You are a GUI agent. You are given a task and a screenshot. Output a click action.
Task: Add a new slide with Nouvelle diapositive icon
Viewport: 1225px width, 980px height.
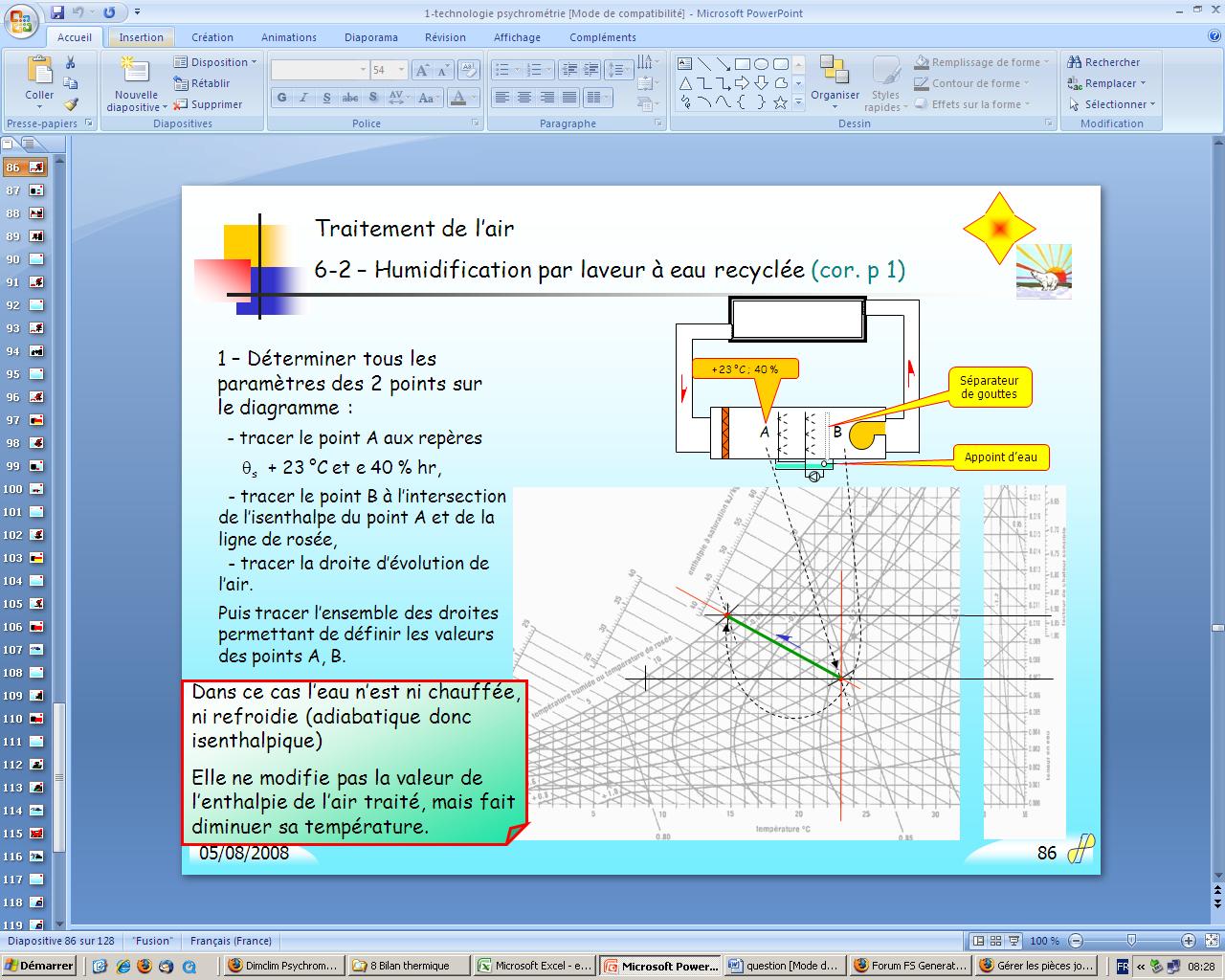point(135,71)
